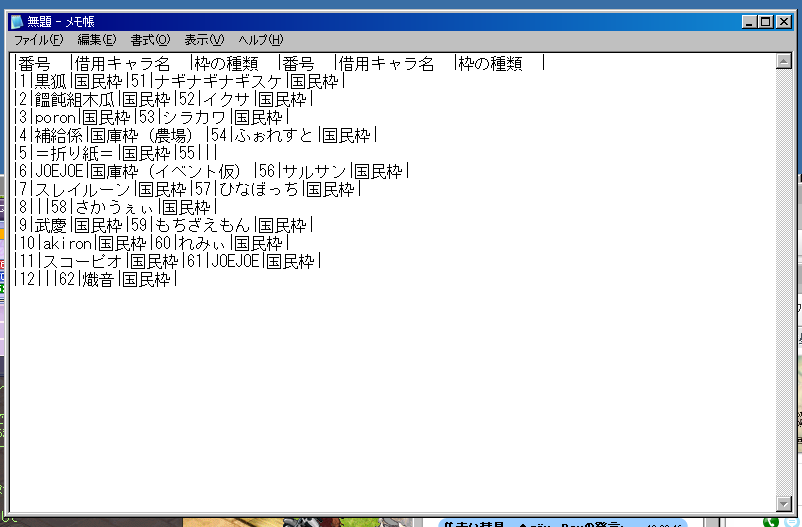Click the text 武慶
The width and height of the screenshot is (802, 527).
[51, 226]
